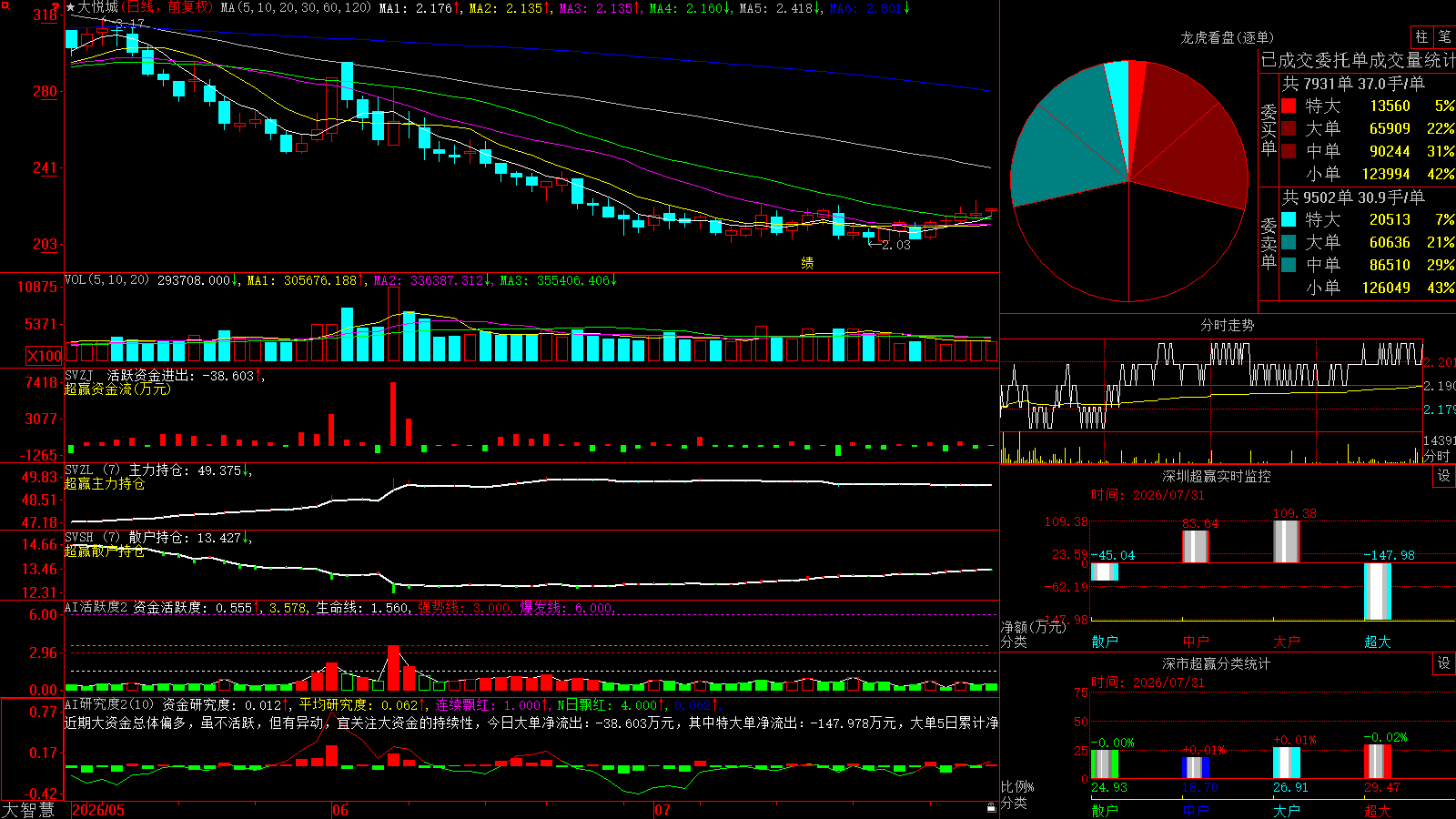Click the 已成交委托单成交量统计 header
The height and width of the screenshot is (819, 1456).
pos(1358,60)
